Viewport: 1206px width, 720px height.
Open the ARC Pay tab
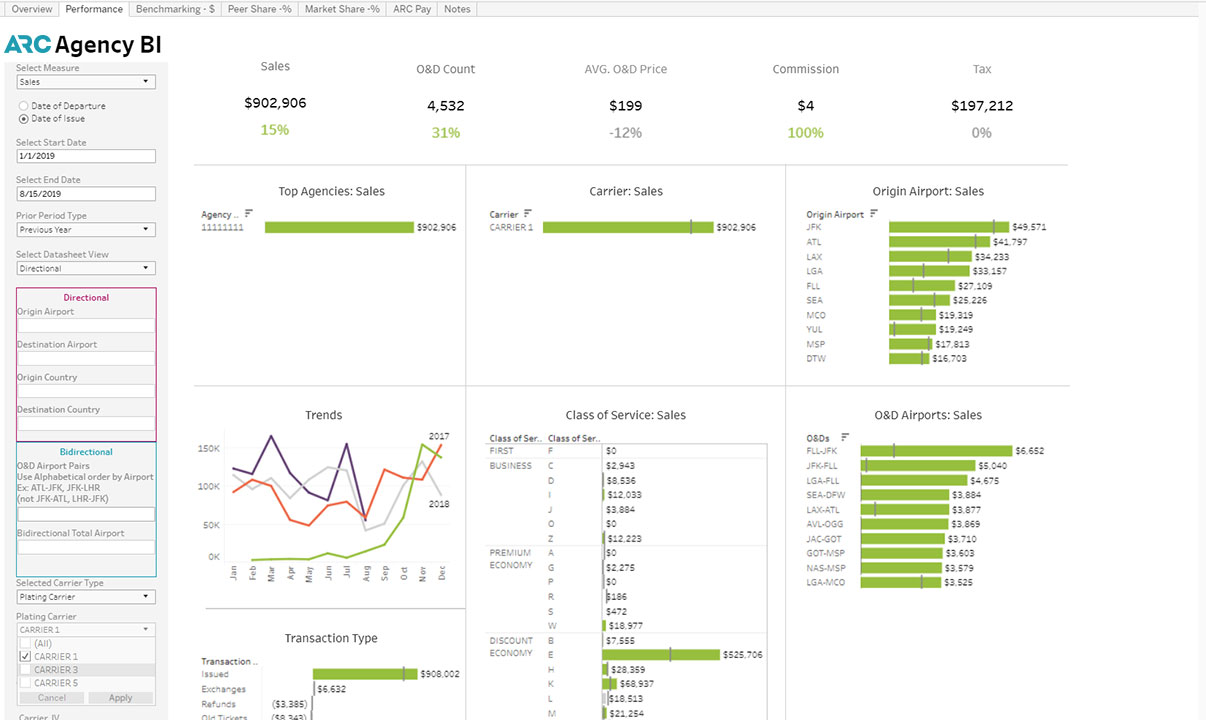click(413, 9)
